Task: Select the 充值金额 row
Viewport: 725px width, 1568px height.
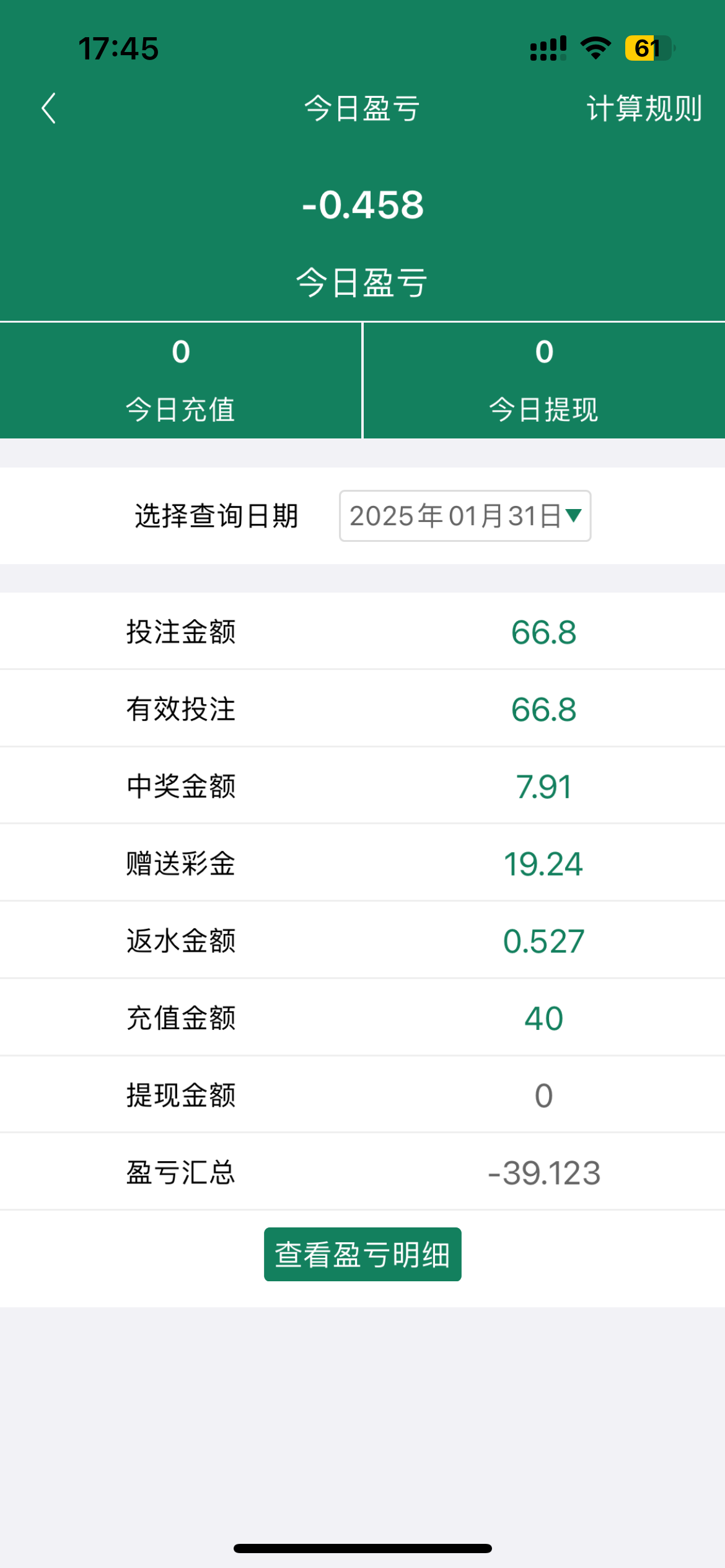Action: pyautogui.click(x=362, y=1018)
